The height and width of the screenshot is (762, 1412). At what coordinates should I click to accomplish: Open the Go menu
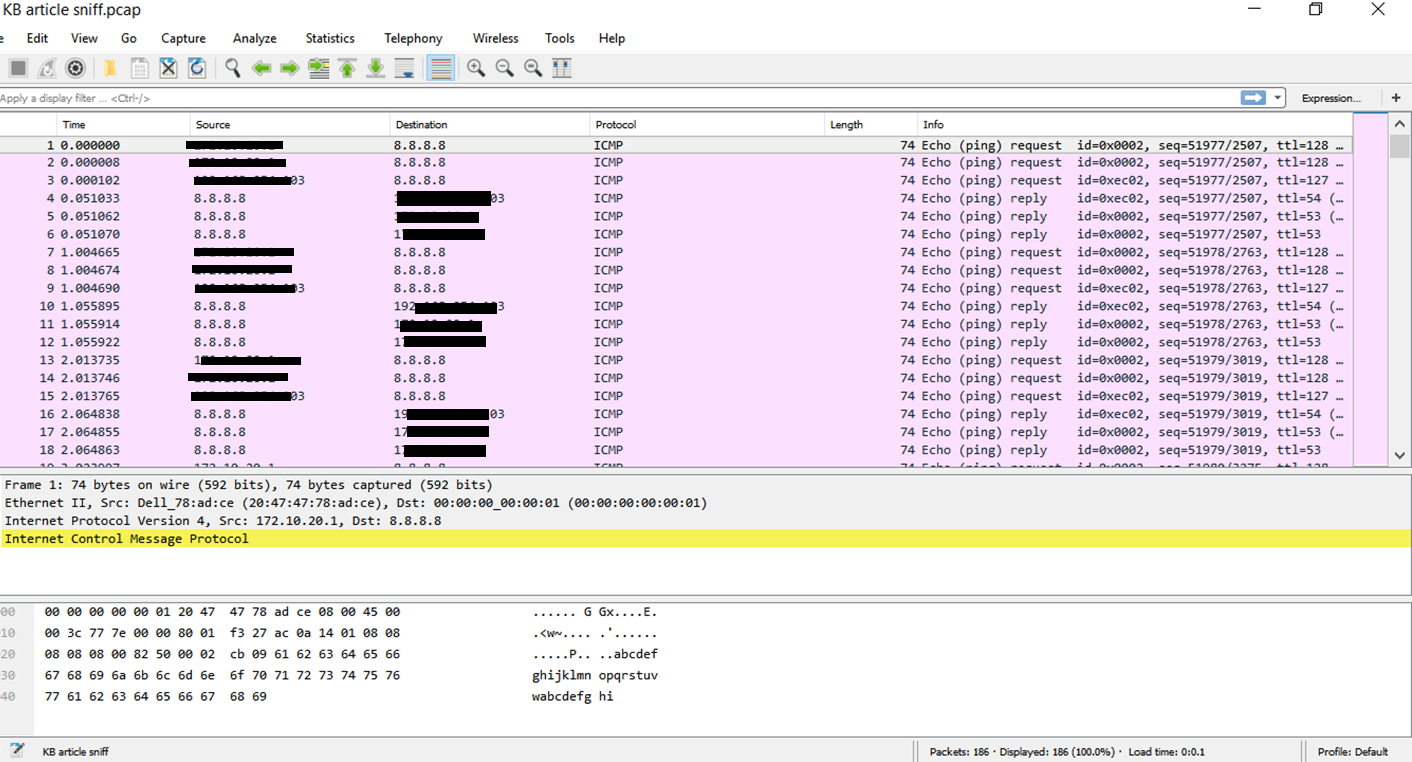point(129,38)
